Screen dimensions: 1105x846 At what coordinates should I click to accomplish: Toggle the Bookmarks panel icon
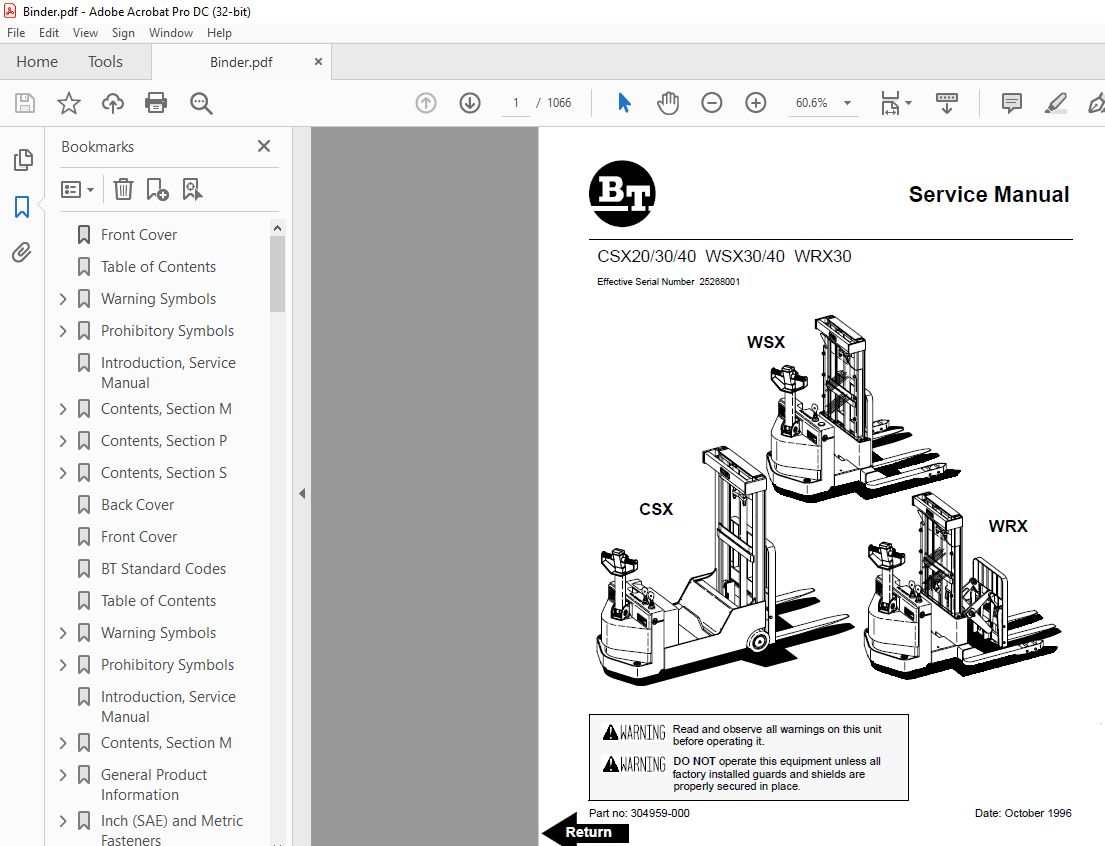click(23, 207)
